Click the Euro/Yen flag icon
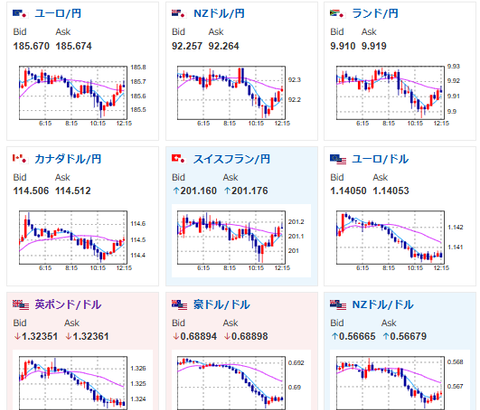 click(20, 14)
